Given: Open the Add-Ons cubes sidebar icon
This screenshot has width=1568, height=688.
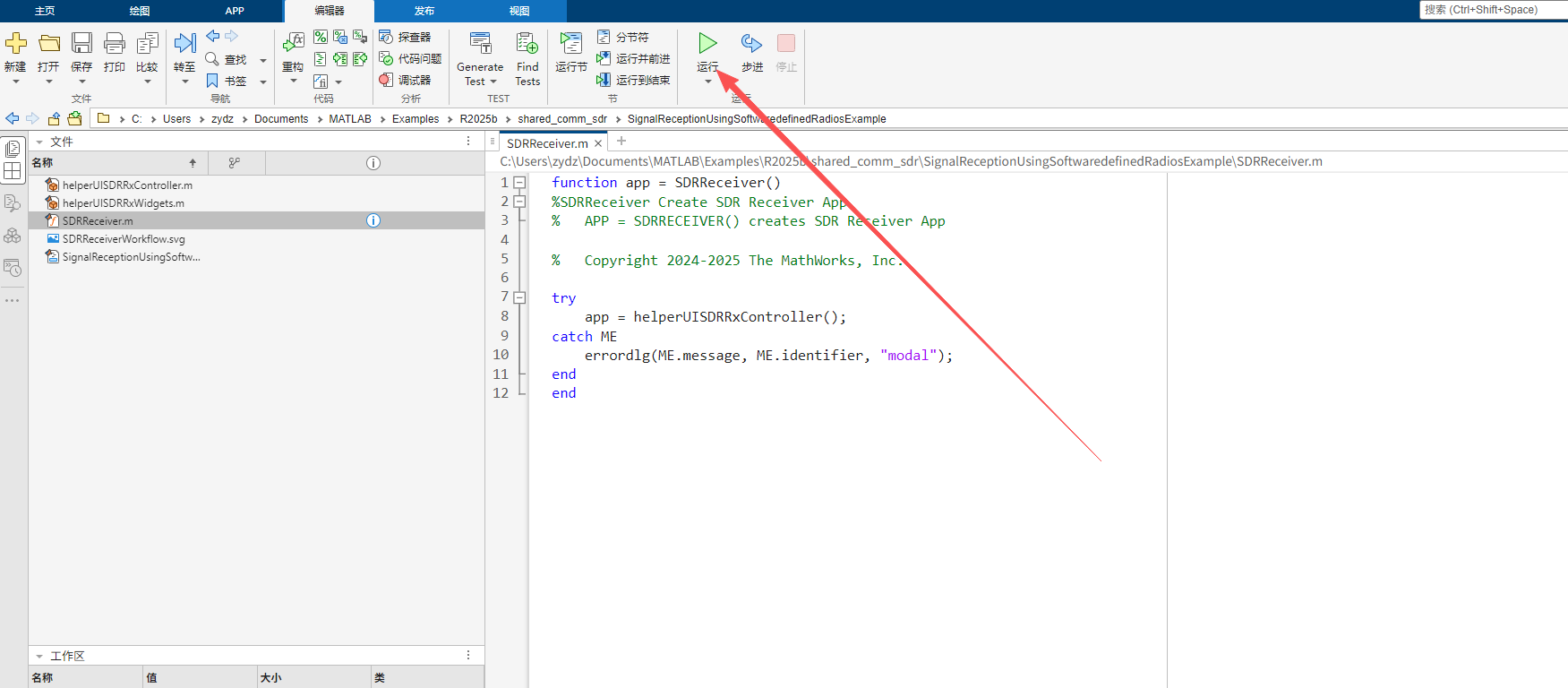Looking at the screenshot, I should (13, 236).
